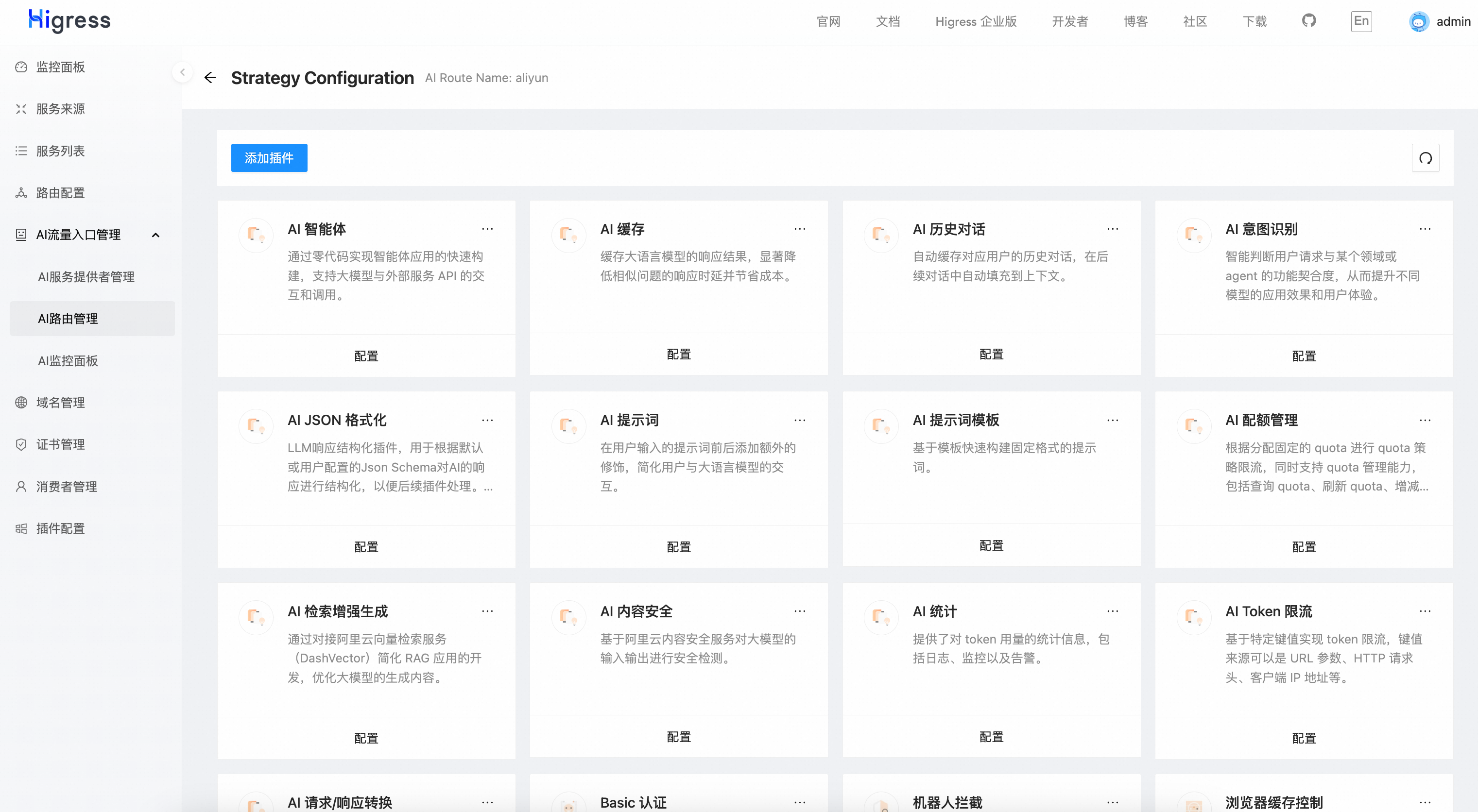Open the 文档 menu item
1478x812 pixels.
pyautogui.click(x=888, y=21)
